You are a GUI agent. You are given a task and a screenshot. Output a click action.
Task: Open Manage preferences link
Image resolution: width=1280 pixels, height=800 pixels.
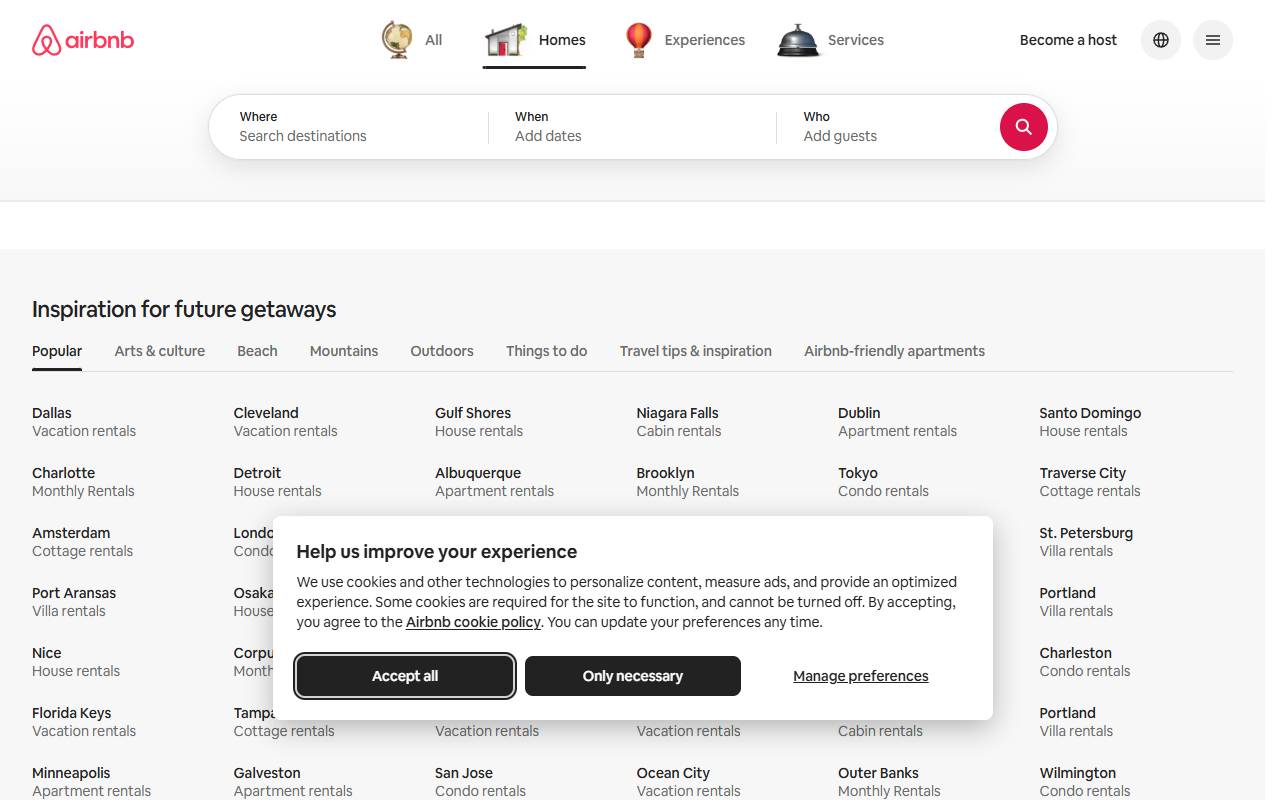point(861,676)
